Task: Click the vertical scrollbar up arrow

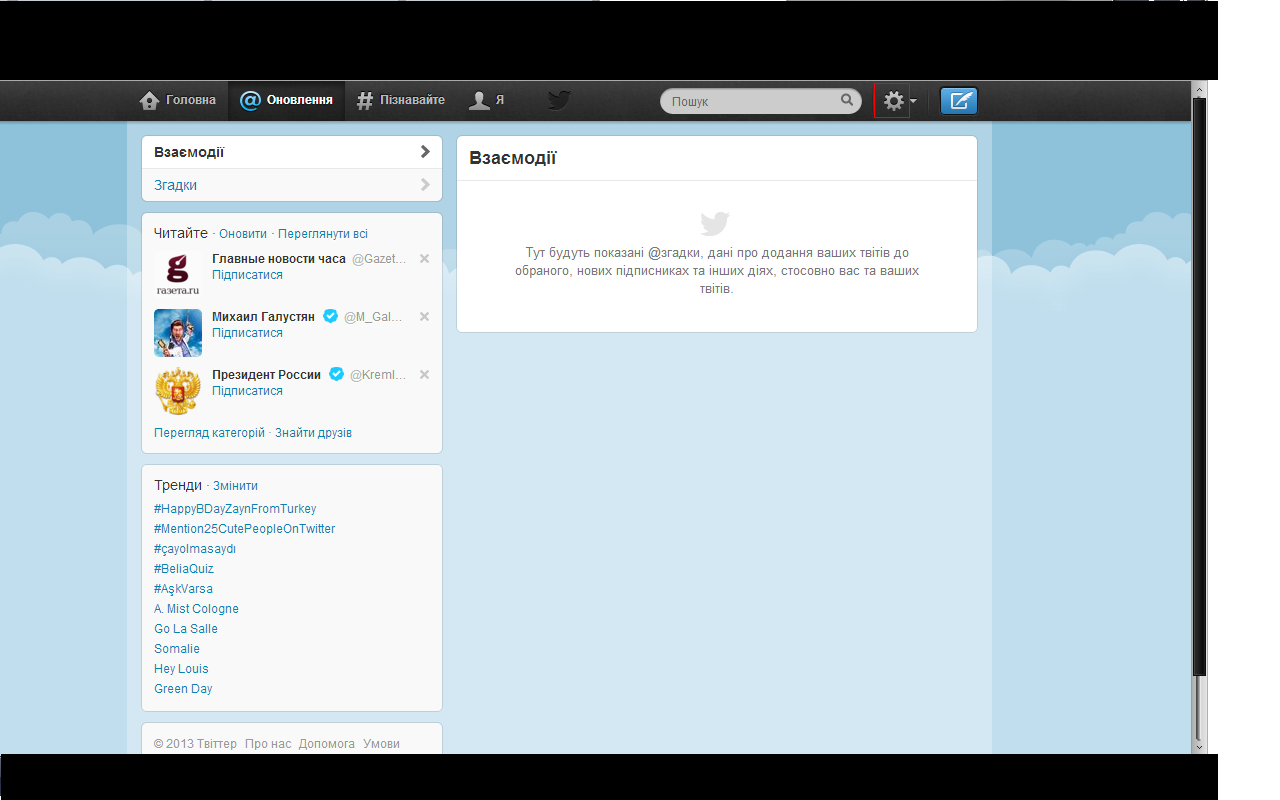Action: [x=1200, y=90]
